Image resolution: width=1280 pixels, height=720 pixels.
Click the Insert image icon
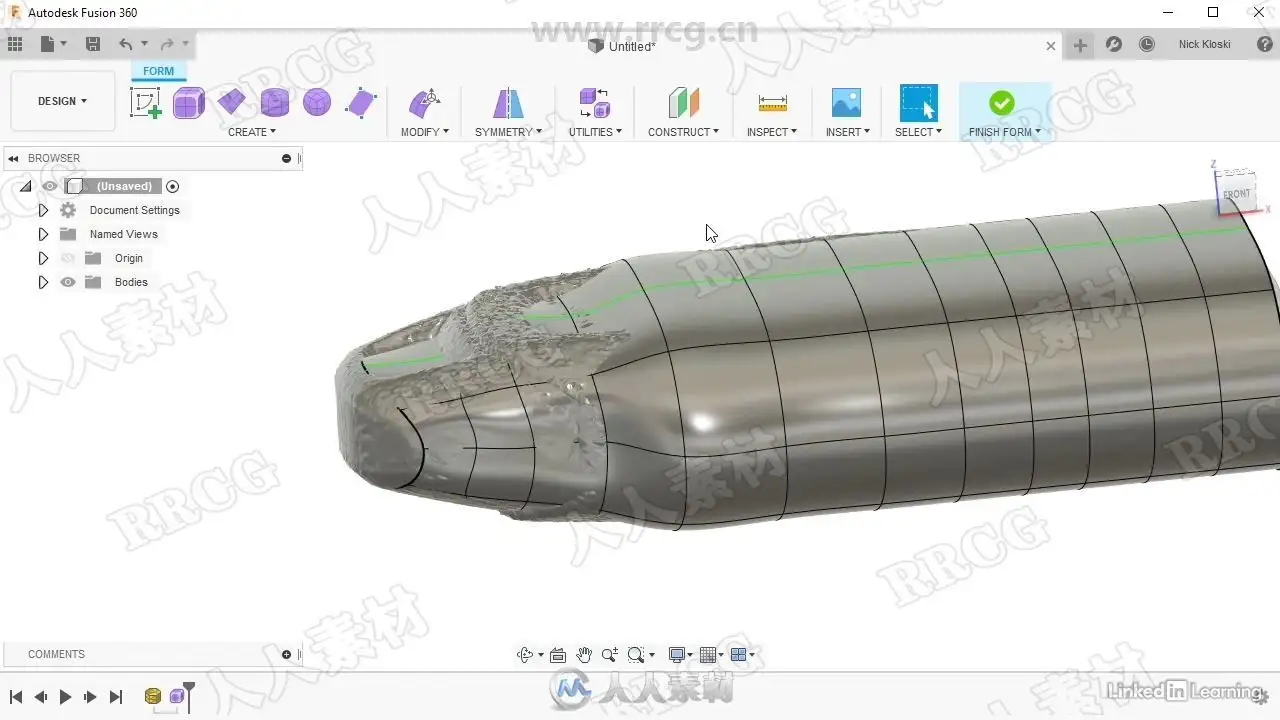coord(847,102)
